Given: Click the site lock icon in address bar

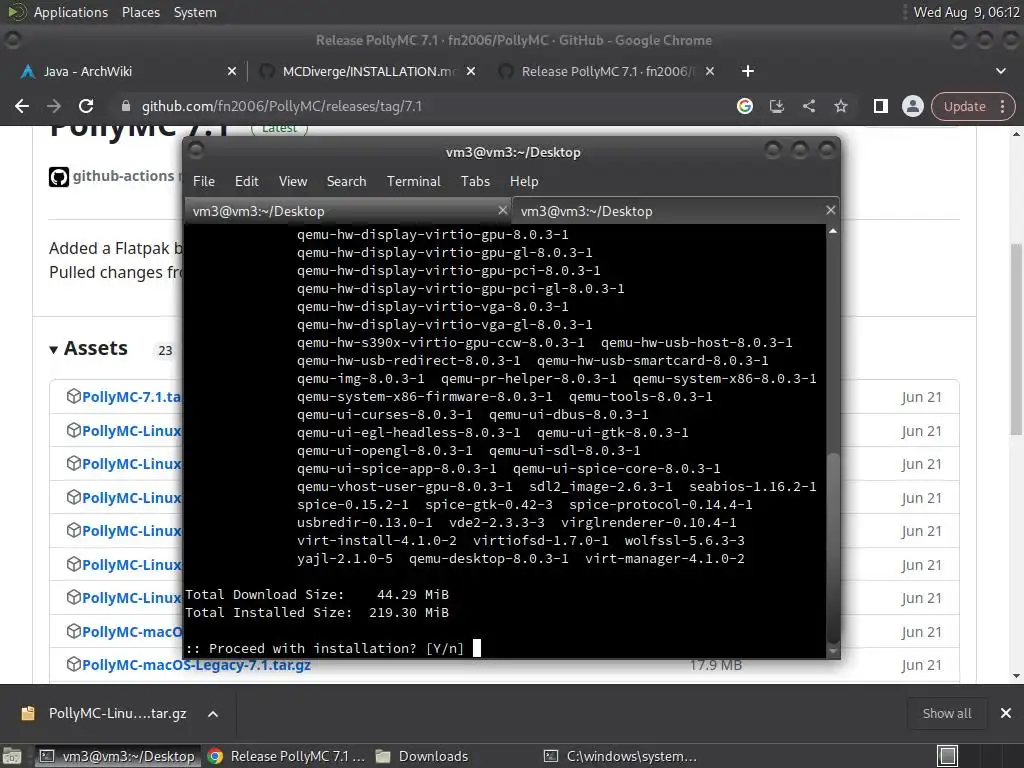Looking at the screenshot, I should [125, 106].
